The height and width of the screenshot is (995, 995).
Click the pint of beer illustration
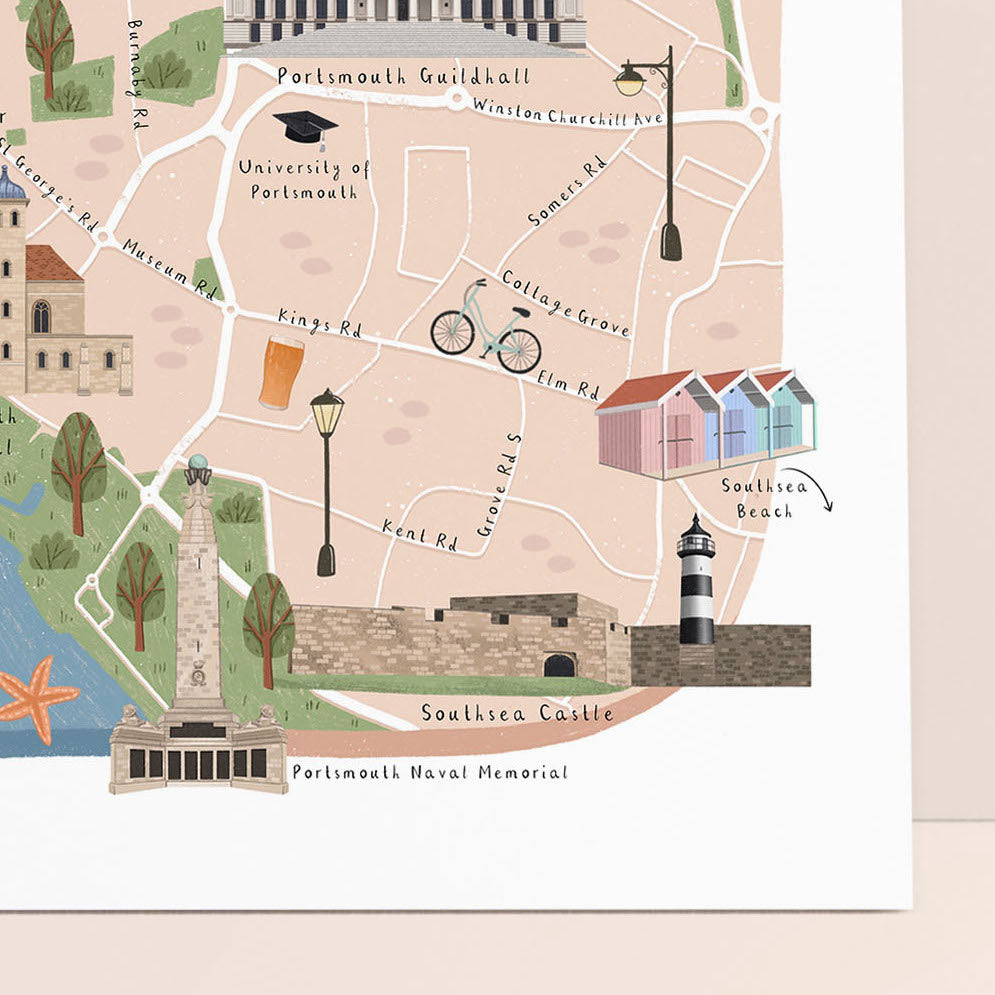click(x=280, y=372)
